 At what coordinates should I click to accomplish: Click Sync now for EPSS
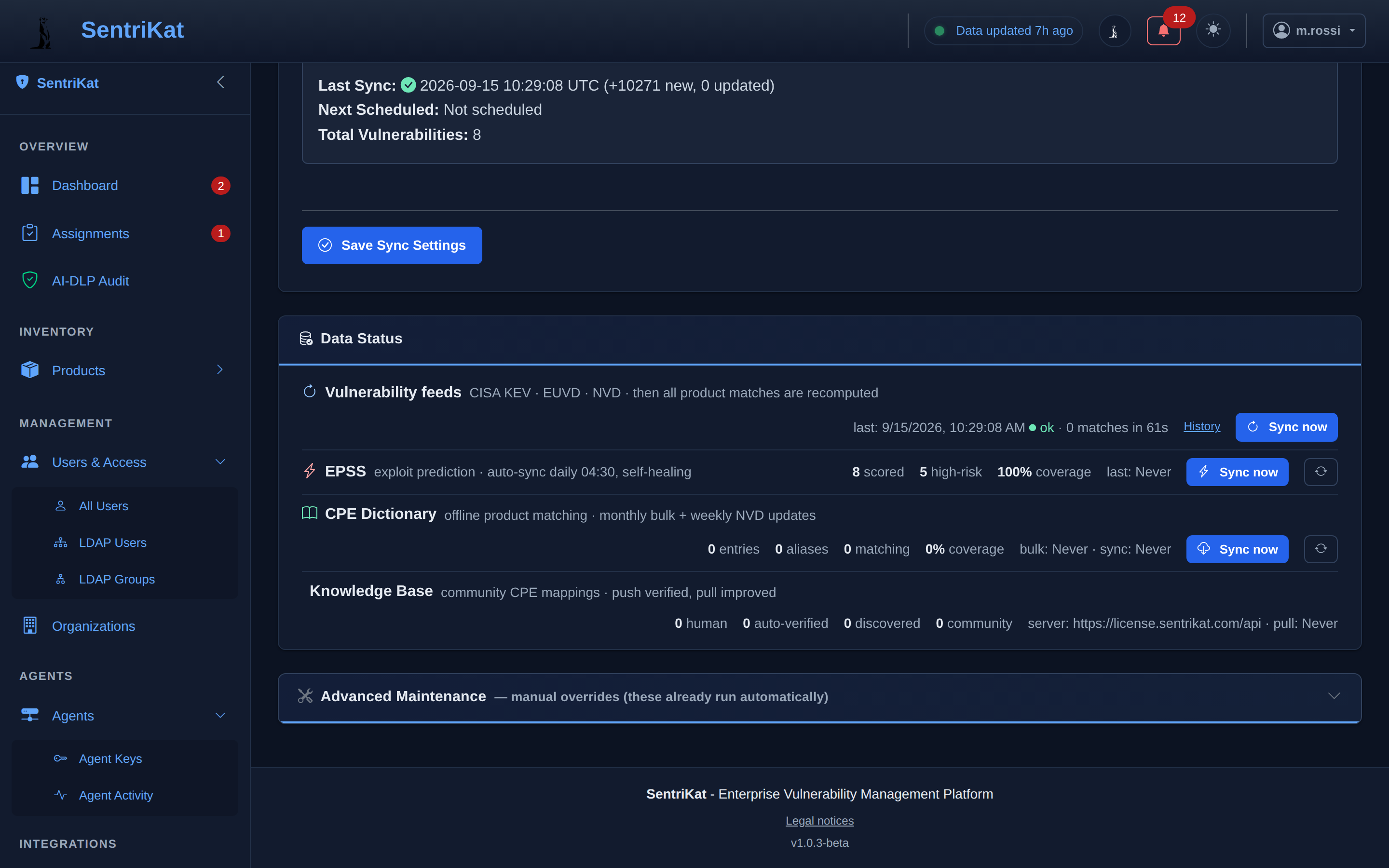point(1237,472)
